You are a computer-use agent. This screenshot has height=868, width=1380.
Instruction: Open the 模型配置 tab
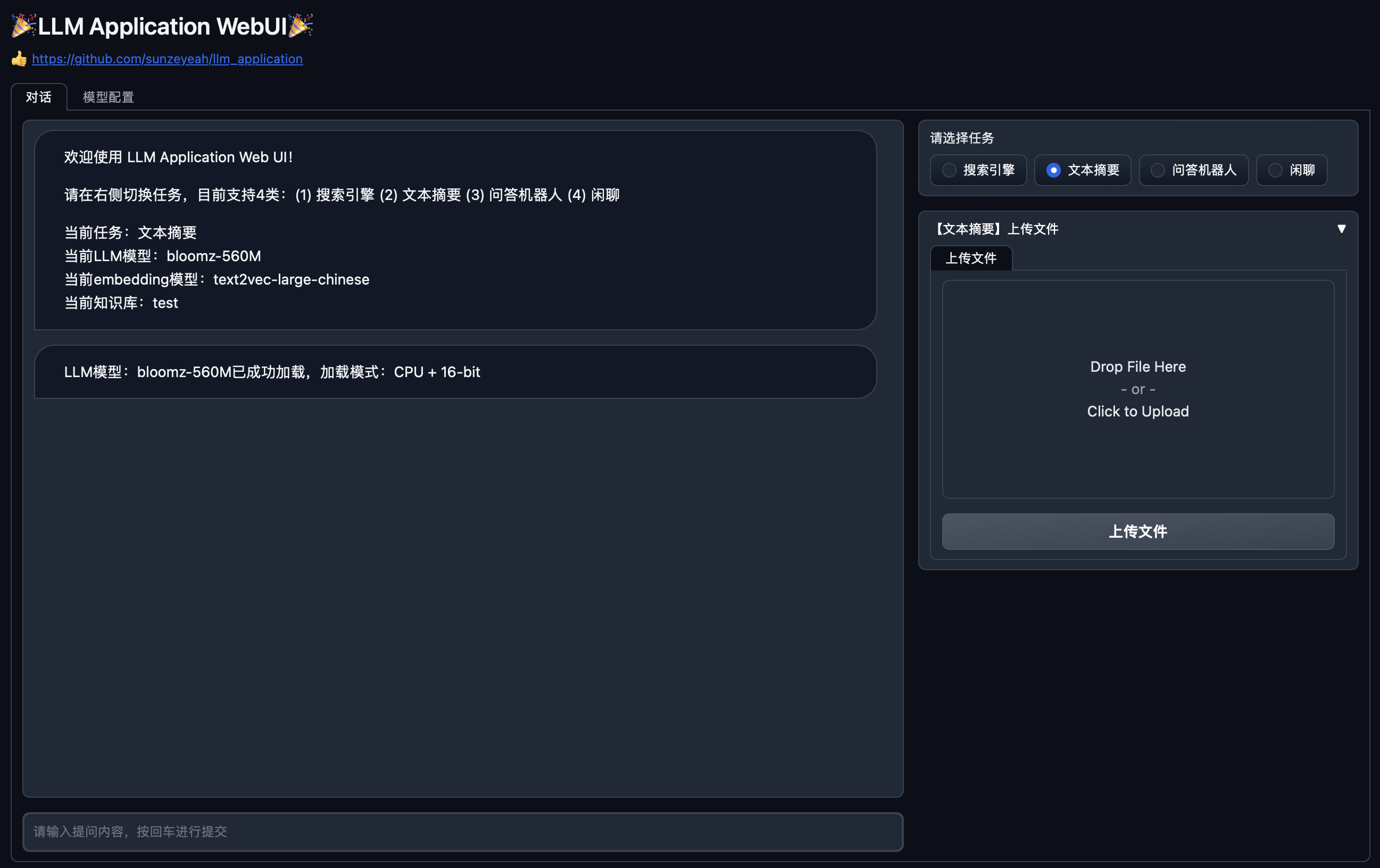tap(109, 97)
